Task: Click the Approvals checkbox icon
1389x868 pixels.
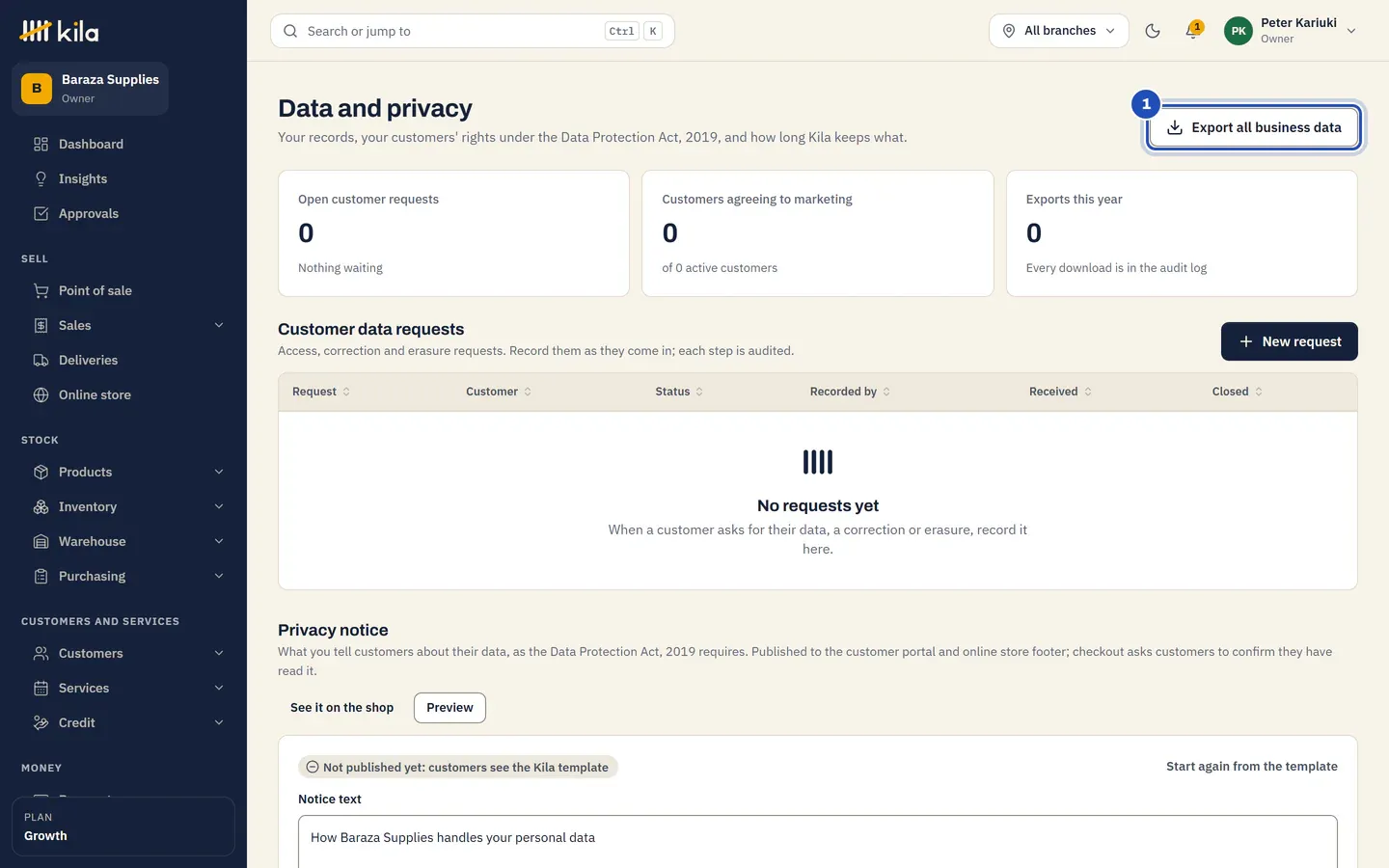Action: 41,213
